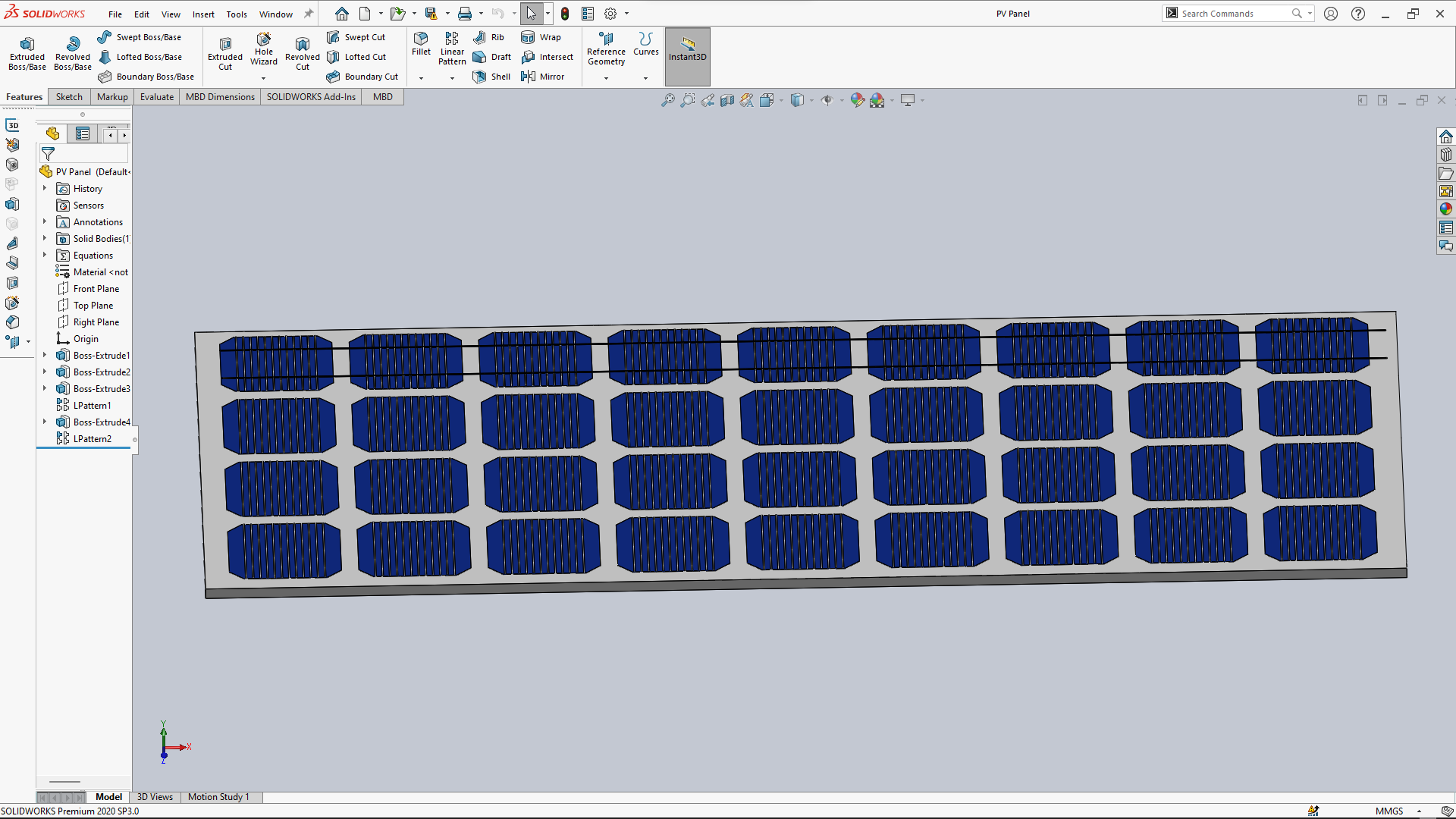Viewport: 1456px width, 819px height.
Task: Click the Search Commands field
Action: pos(1238,14)
